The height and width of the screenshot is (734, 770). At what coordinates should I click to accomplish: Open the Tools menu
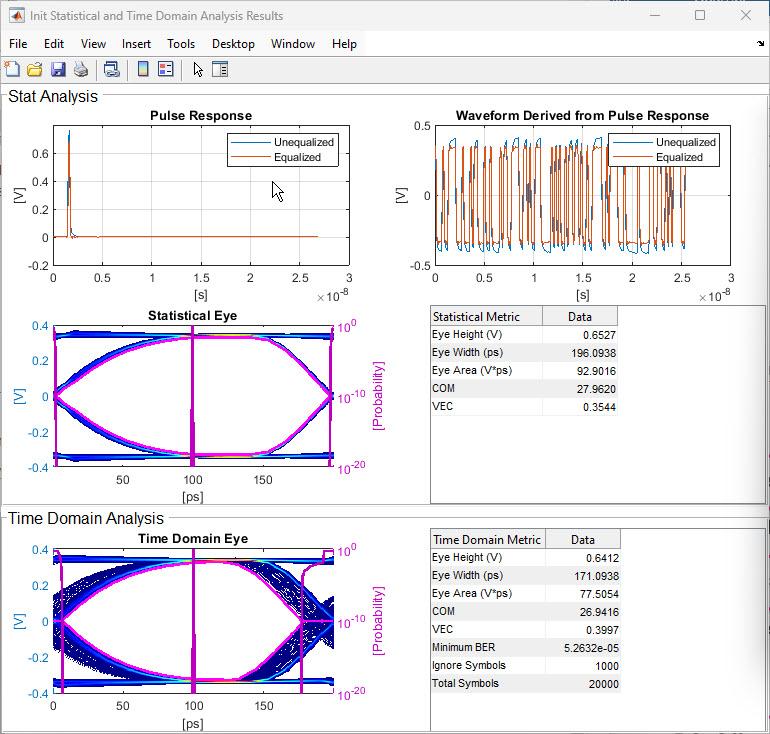(x=181, y=44)
